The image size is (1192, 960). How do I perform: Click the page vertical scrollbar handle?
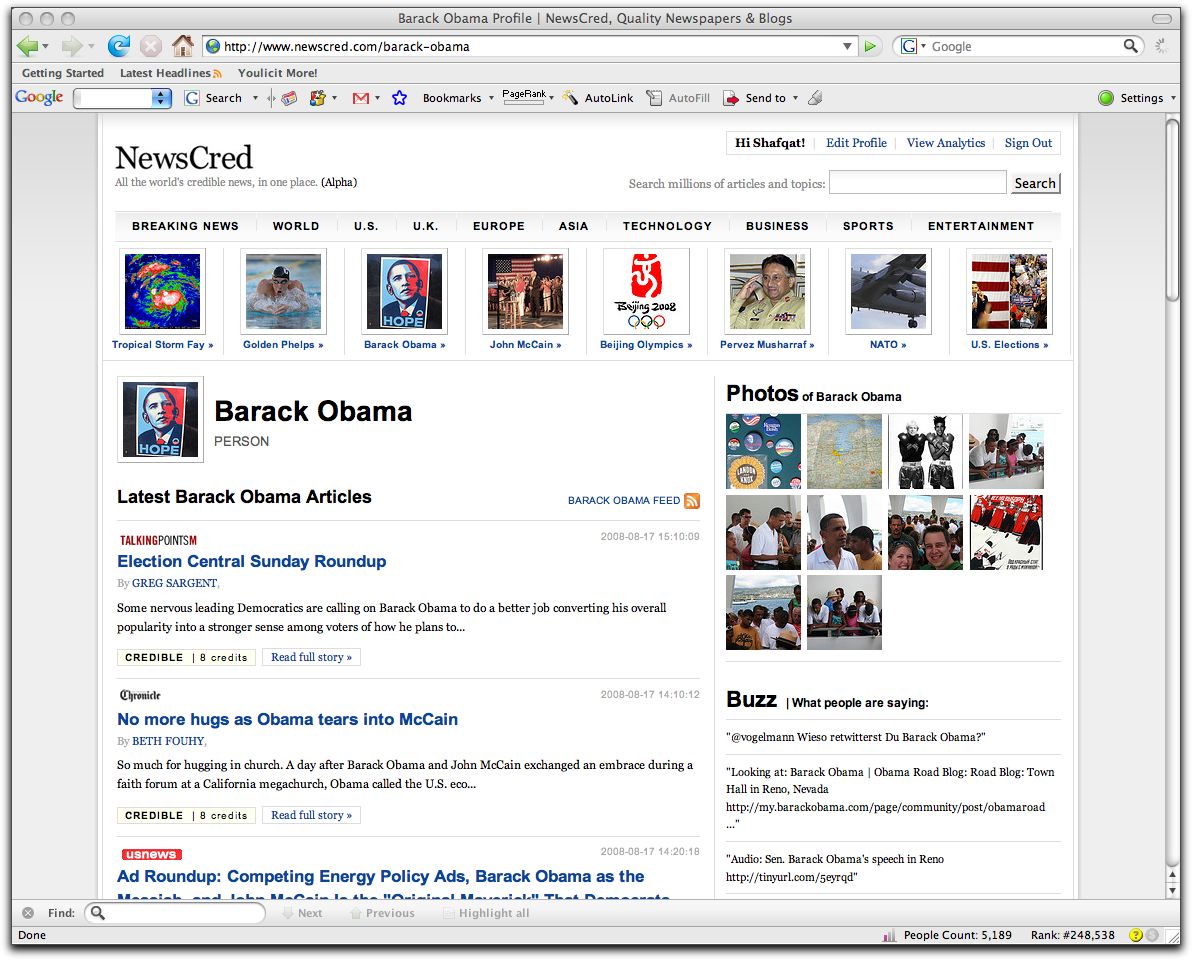click(x=1173, y=209)
